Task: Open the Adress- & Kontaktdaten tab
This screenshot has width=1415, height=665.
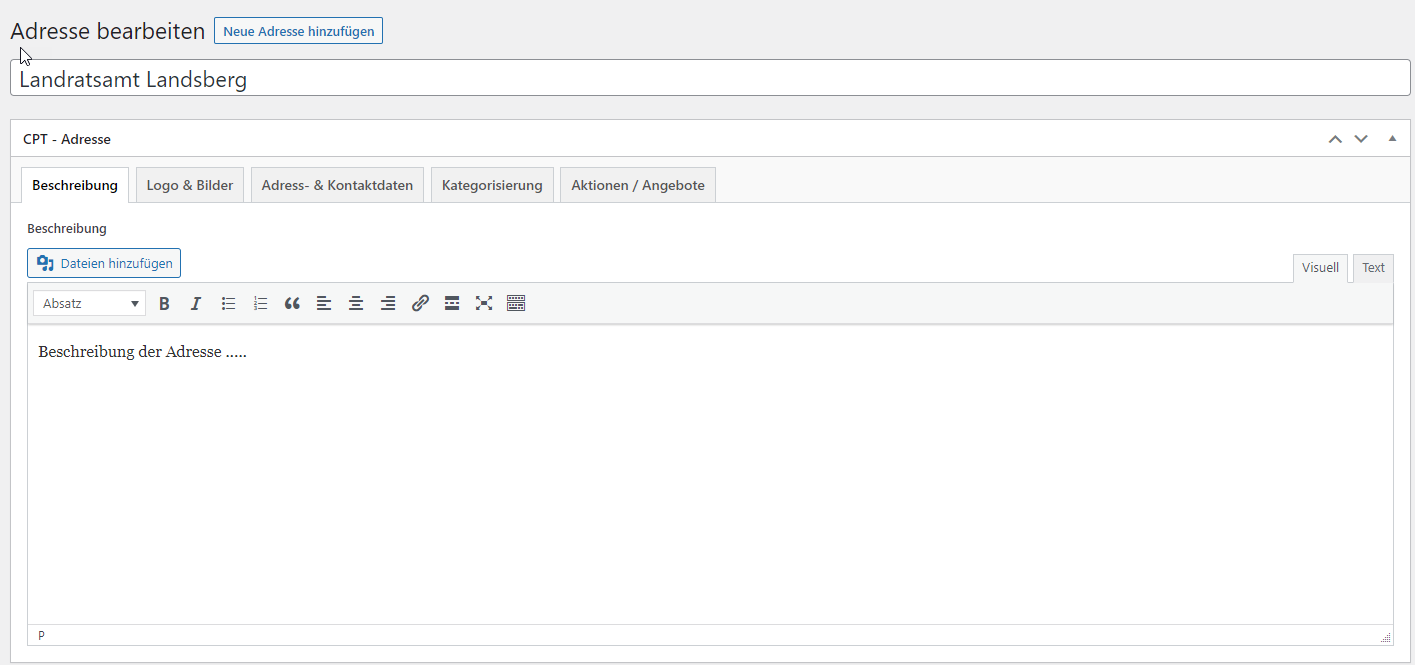Action: point(337,185)
